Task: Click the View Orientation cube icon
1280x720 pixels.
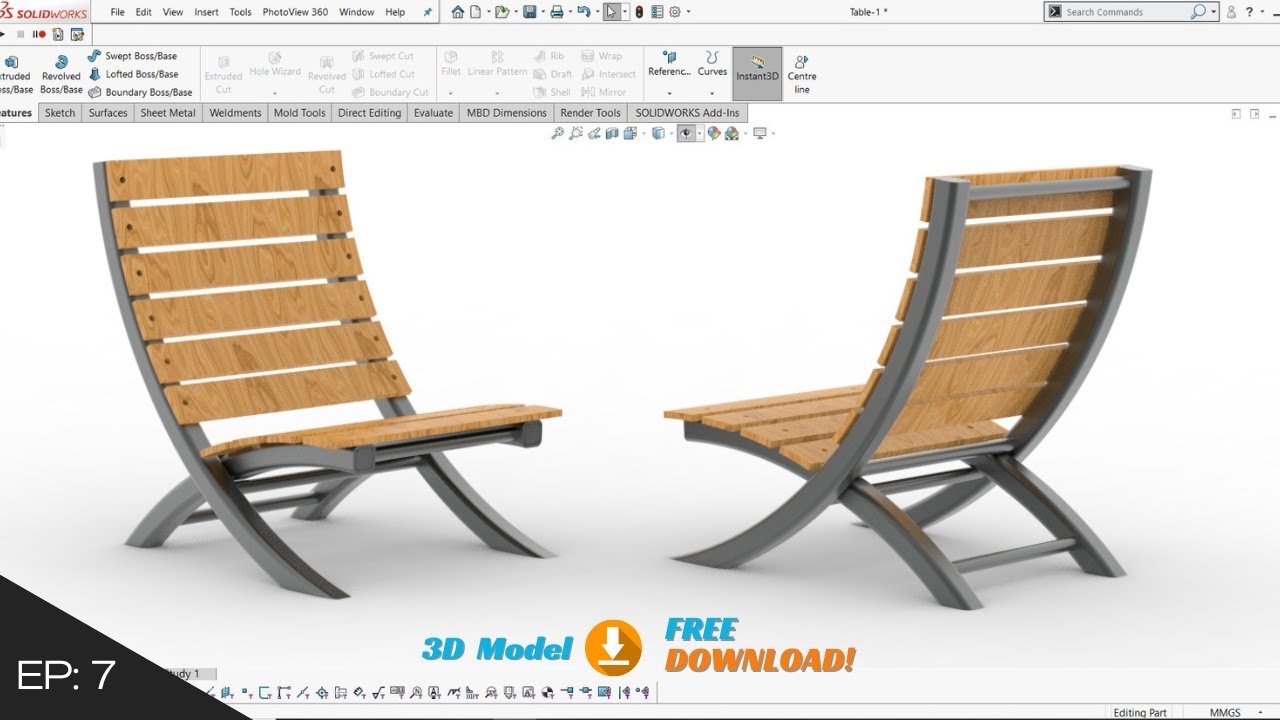Action: [x=630, y=133]
